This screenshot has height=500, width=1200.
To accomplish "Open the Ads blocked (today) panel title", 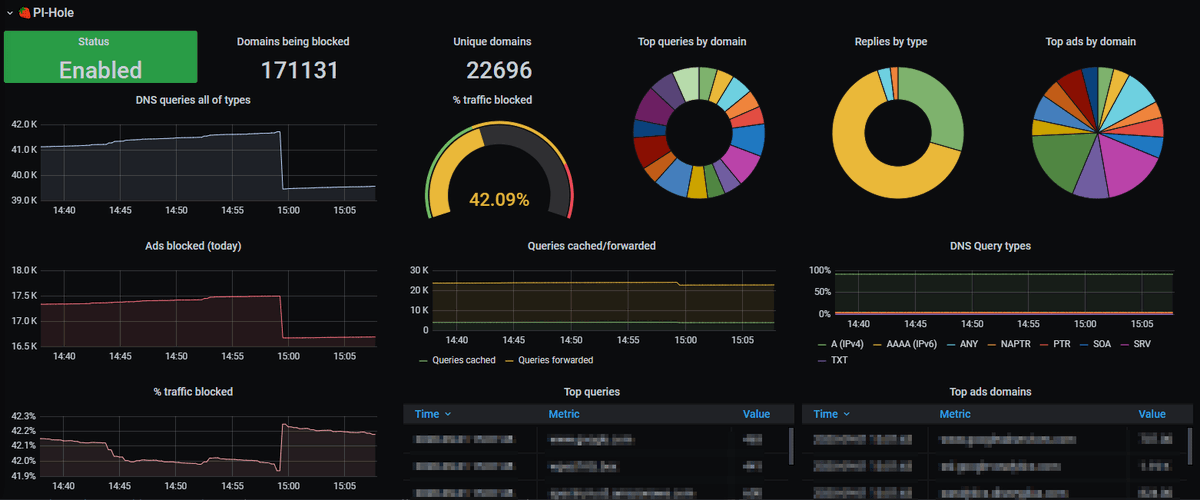I will click(x=193, y=245).
